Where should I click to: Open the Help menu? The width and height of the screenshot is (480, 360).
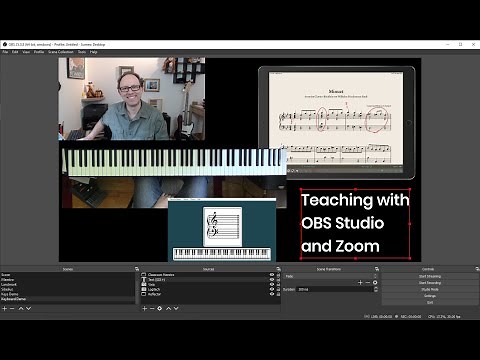click(x=94, y=52)
